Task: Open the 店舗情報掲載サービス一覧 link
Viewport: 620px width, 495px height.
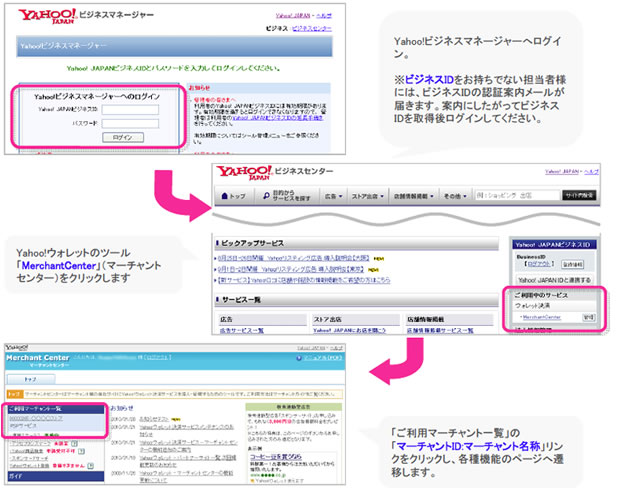Action: 440,330
